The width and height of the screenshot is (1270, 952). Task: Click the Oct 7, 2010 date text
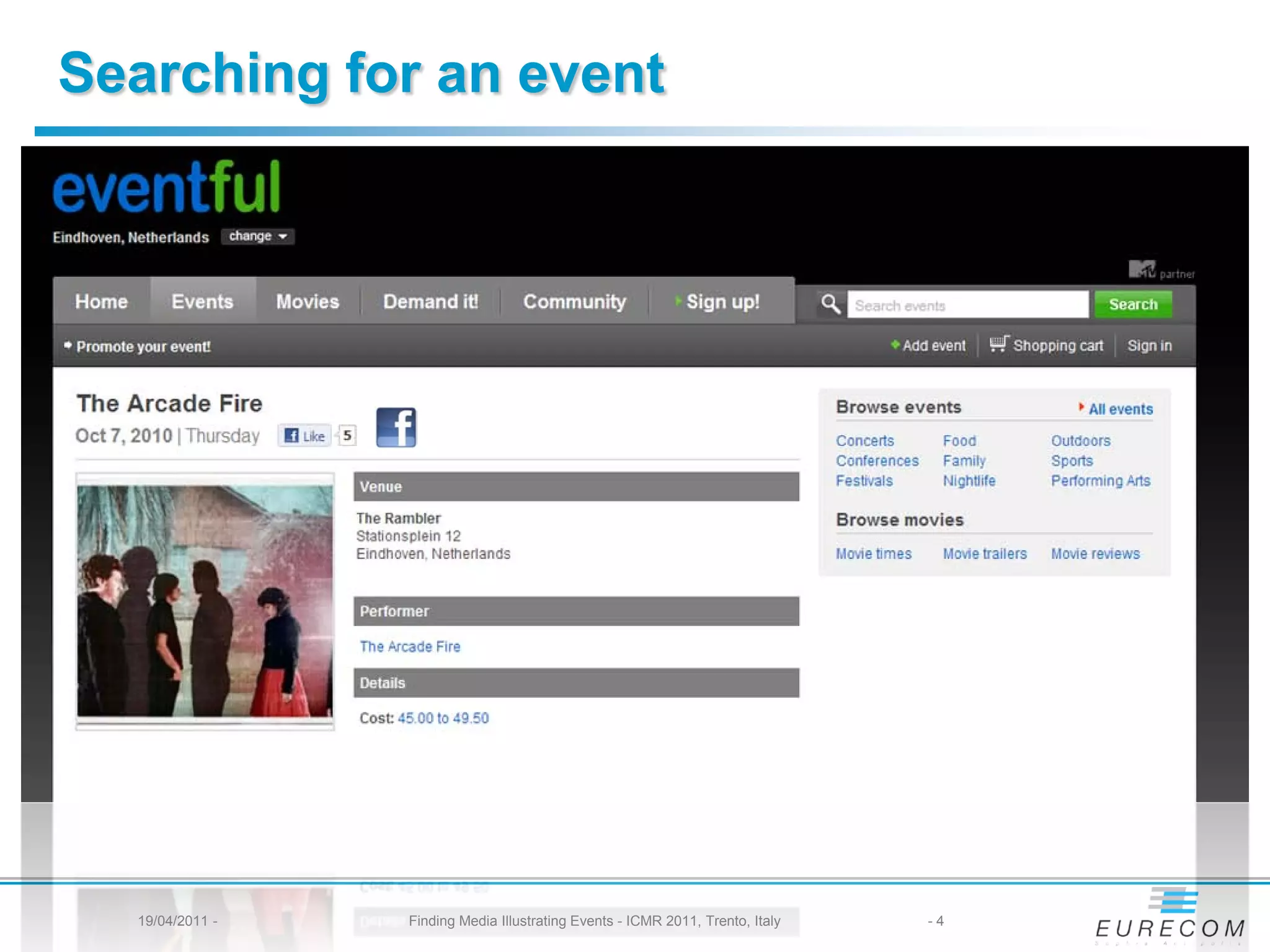[x=123, y=436]
